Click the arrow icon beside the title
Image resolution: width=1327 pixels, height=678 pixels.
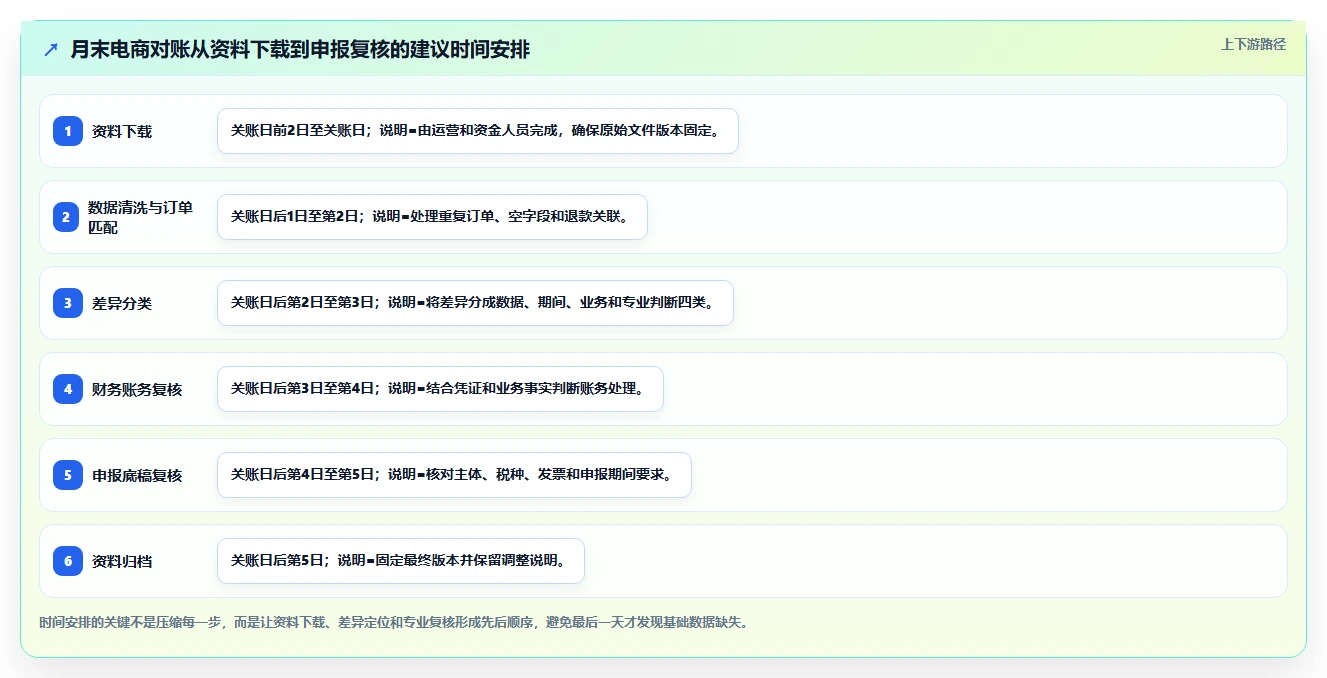coord(51,49)
